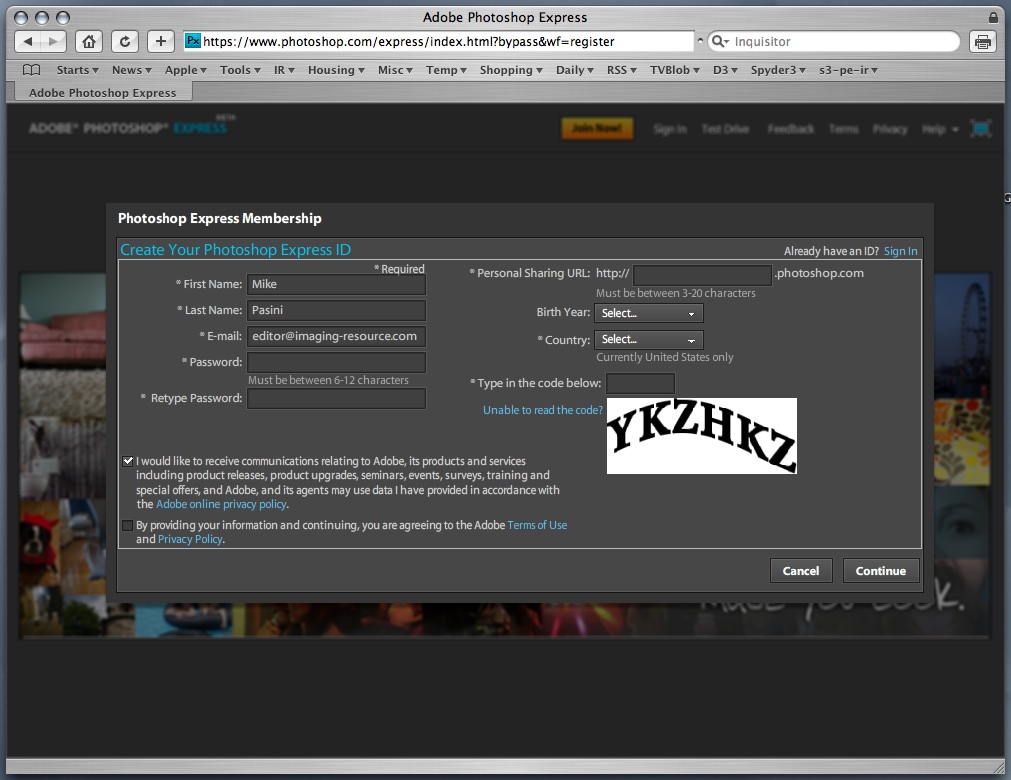Select the Adobe Photoshop Express tab
This screenshot has width=1011, height=780.
tap(102, 92)
